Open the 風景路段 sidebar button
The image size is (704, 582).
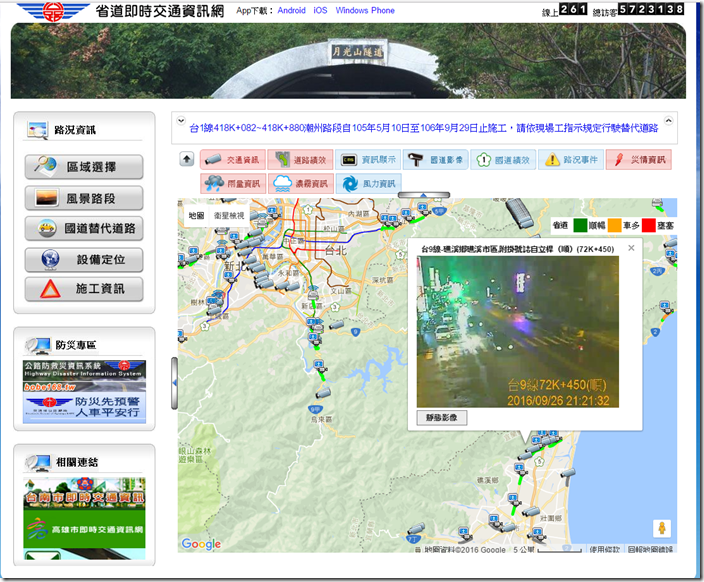pyautogui.click(x=84, y=198)
